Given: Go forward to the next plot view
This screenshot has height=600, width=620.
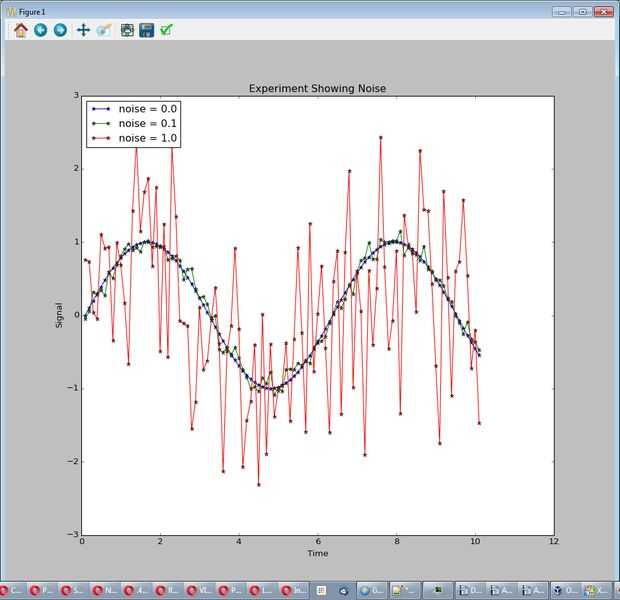Looking at the screenshot, I should pyautogui.click(x=60, y=30).
